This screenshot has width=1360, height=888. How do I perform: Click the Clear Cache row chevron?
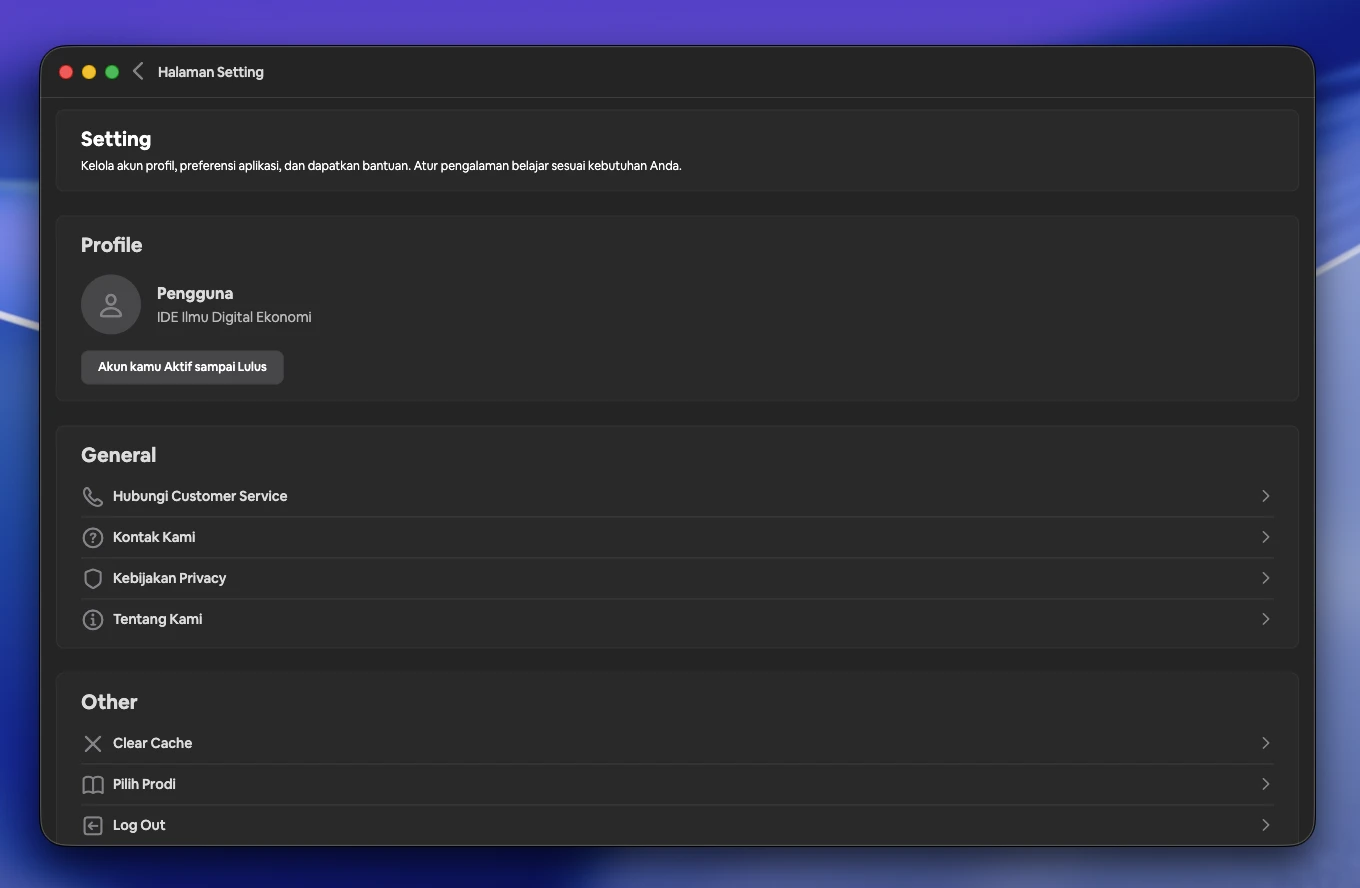click(x=1265, y=743)
